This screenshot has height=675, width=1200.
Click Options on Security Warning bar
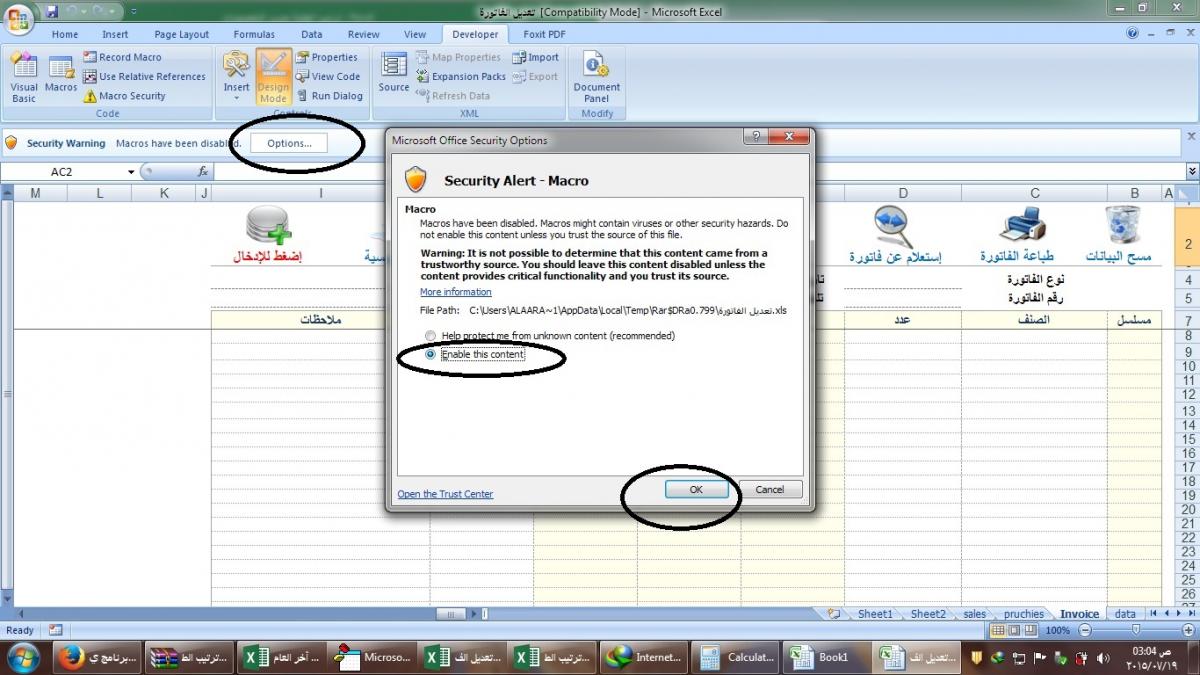(x=289, y=143)
